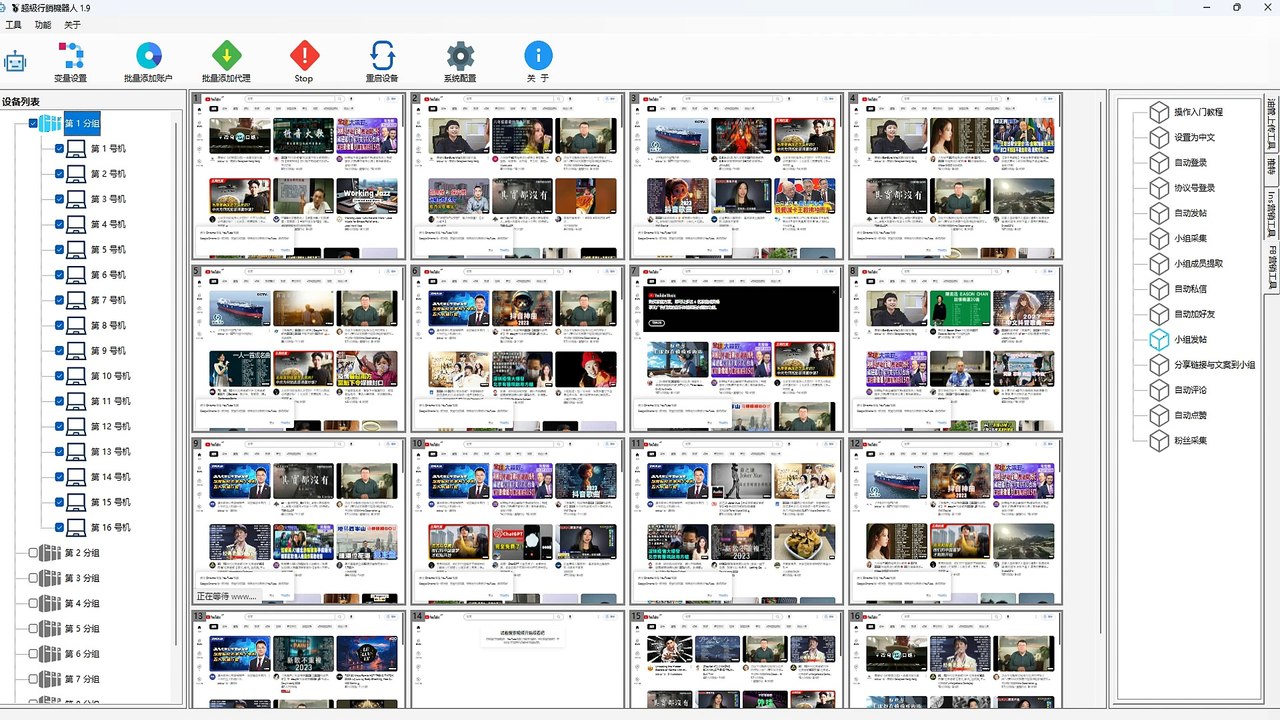Click the cube icon beside 协议号登录
Image resolution: width=1280 pixels, height=720 pixels.
tap(1159, 188)
